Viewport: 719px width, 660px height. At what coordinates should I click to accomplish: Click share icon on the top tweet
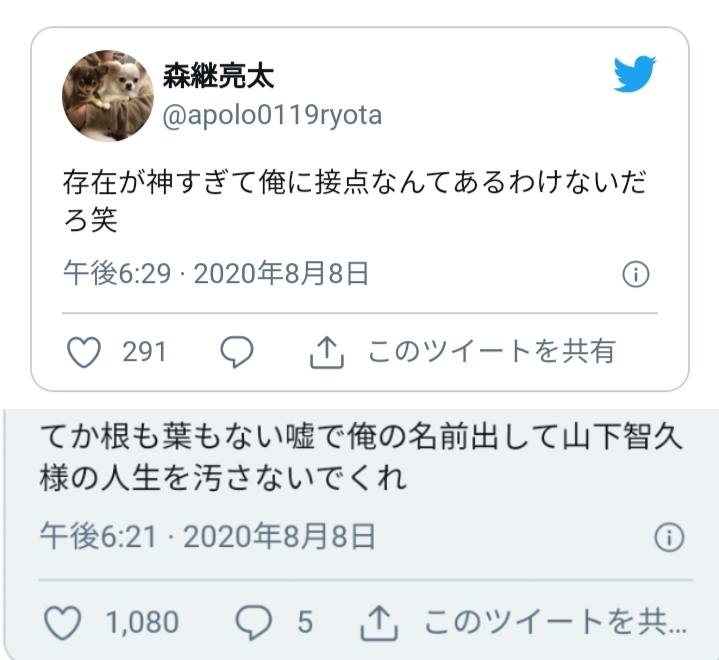point(326,352)
